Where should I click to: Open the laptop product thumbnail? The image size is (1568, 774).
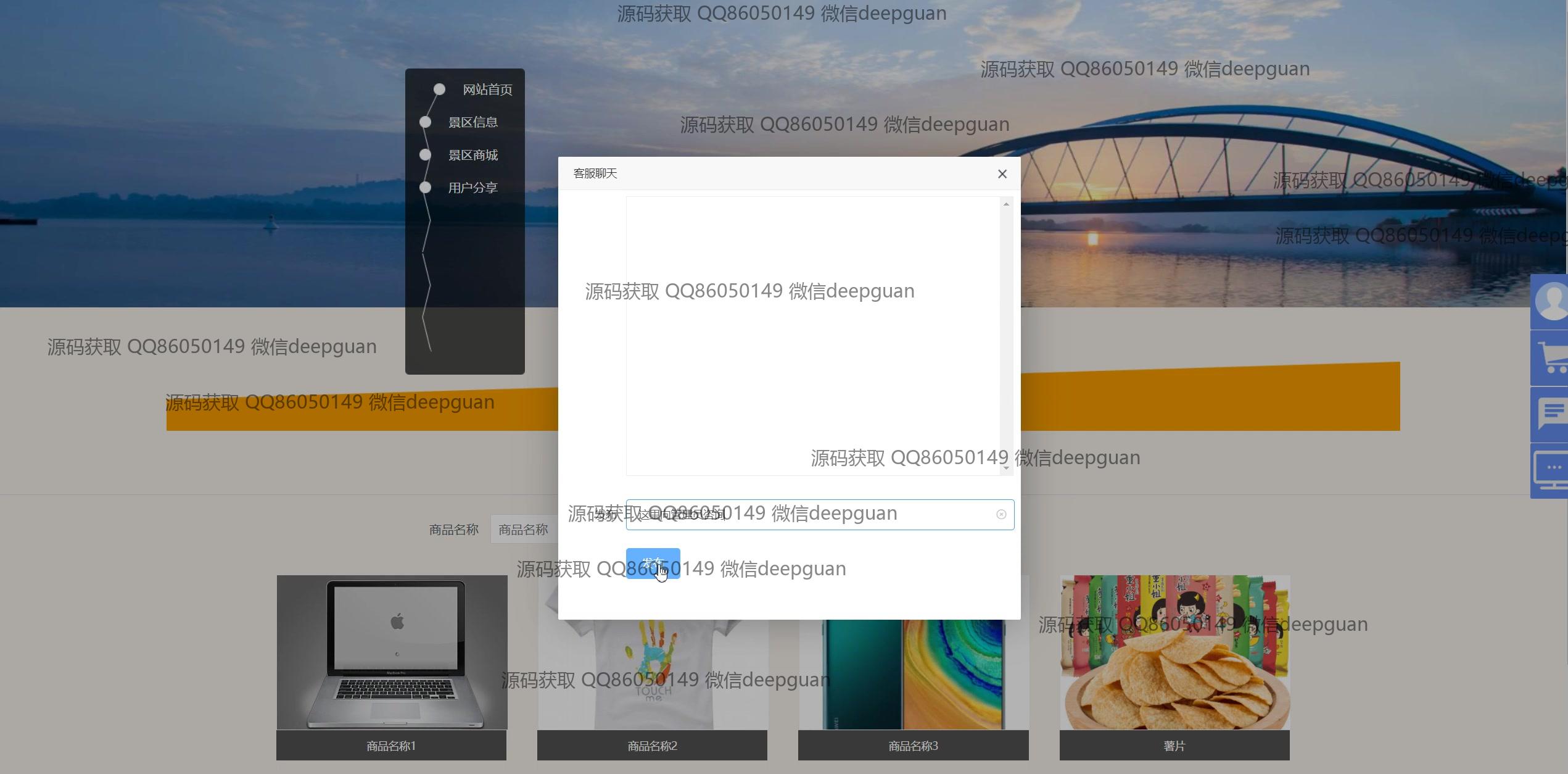[392, 652]
